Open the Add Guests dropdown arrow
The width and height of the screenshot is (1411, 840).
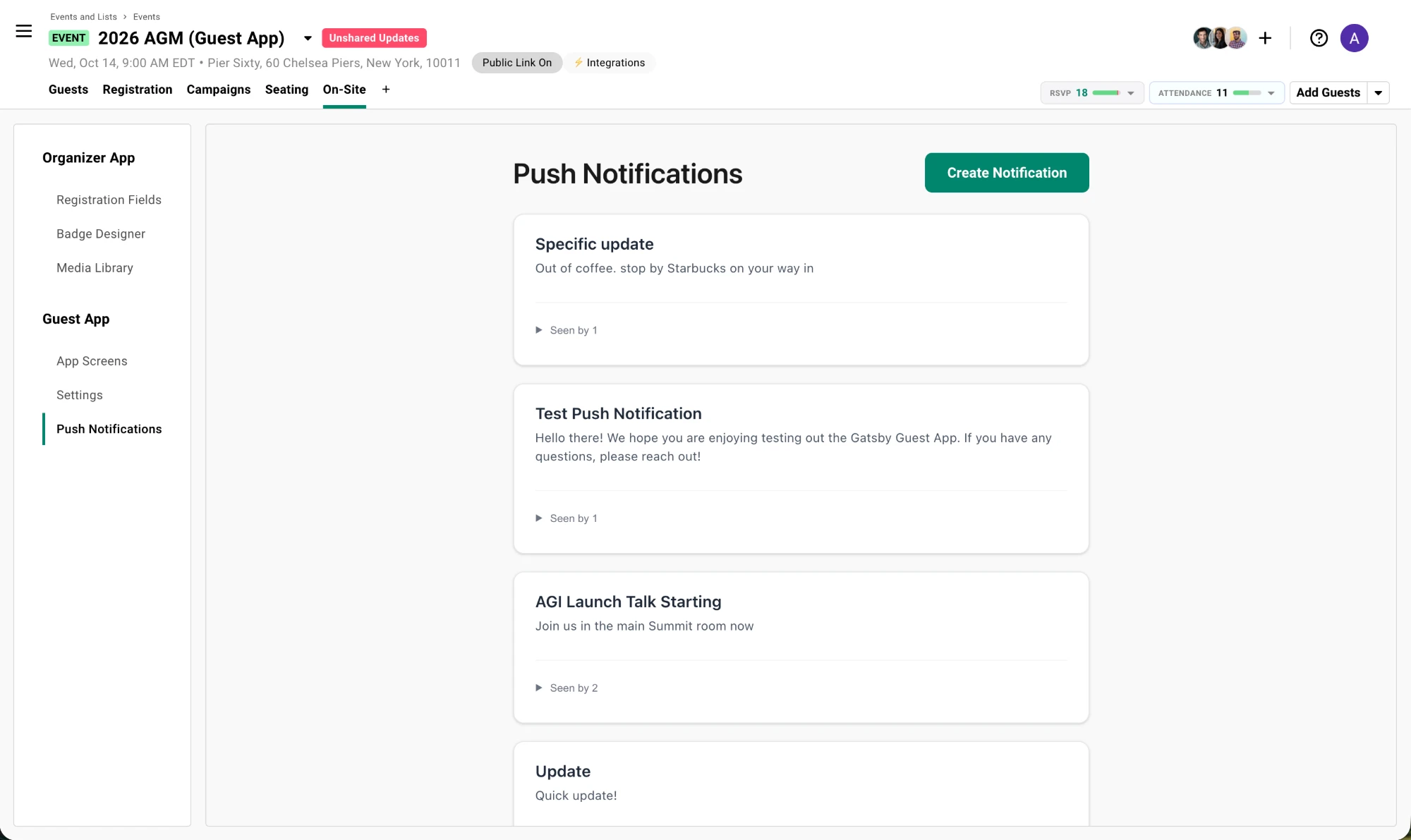click(1378, 92)
